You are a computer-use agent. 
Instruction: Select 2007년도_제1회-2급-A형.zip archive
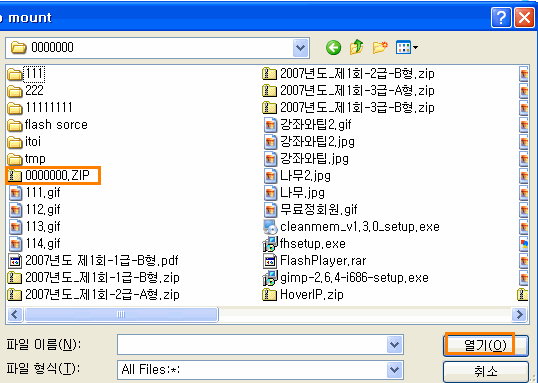coord(94,295)
